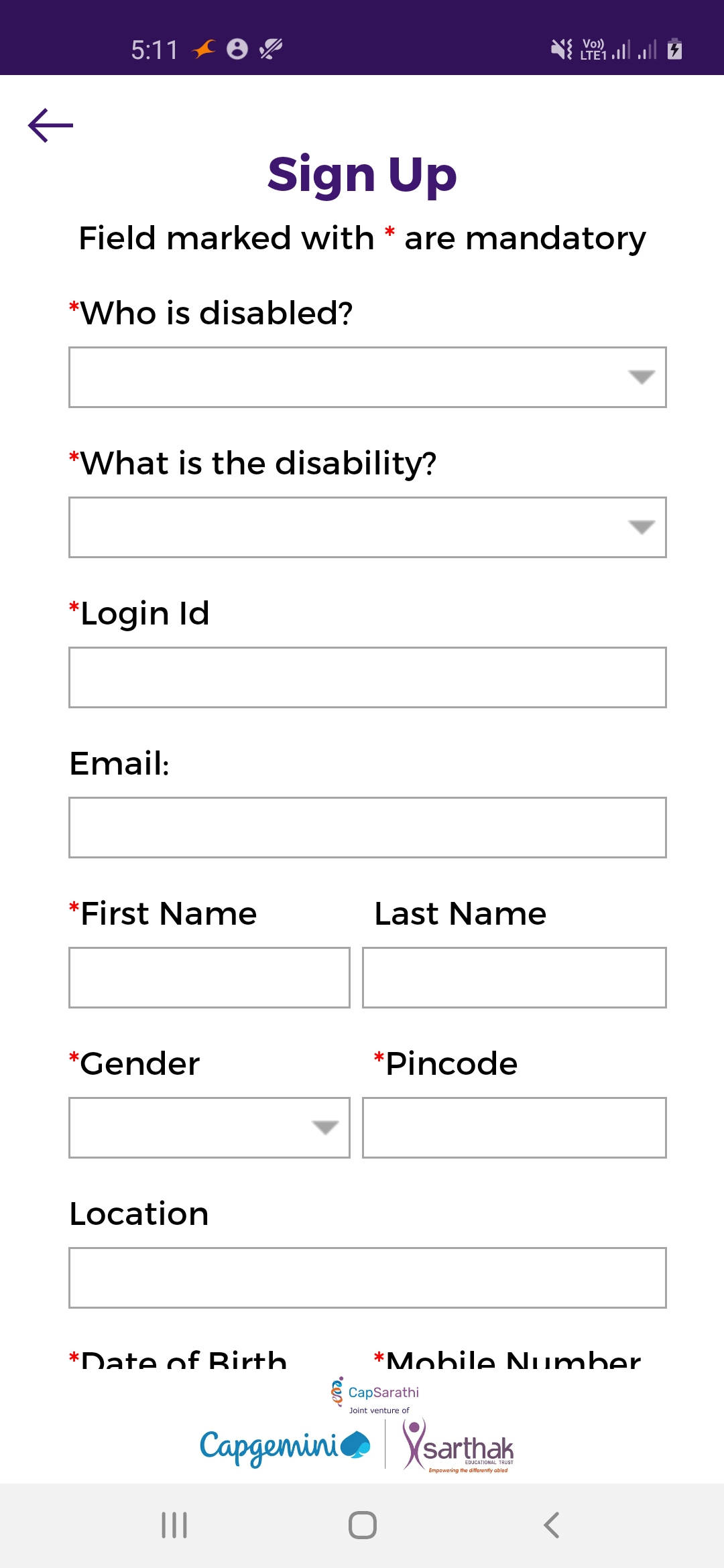The width and height of the screenshot is (724, 1568).
Task: Tap the Android navigation back chevron
Action: [x=551, y=1525]
